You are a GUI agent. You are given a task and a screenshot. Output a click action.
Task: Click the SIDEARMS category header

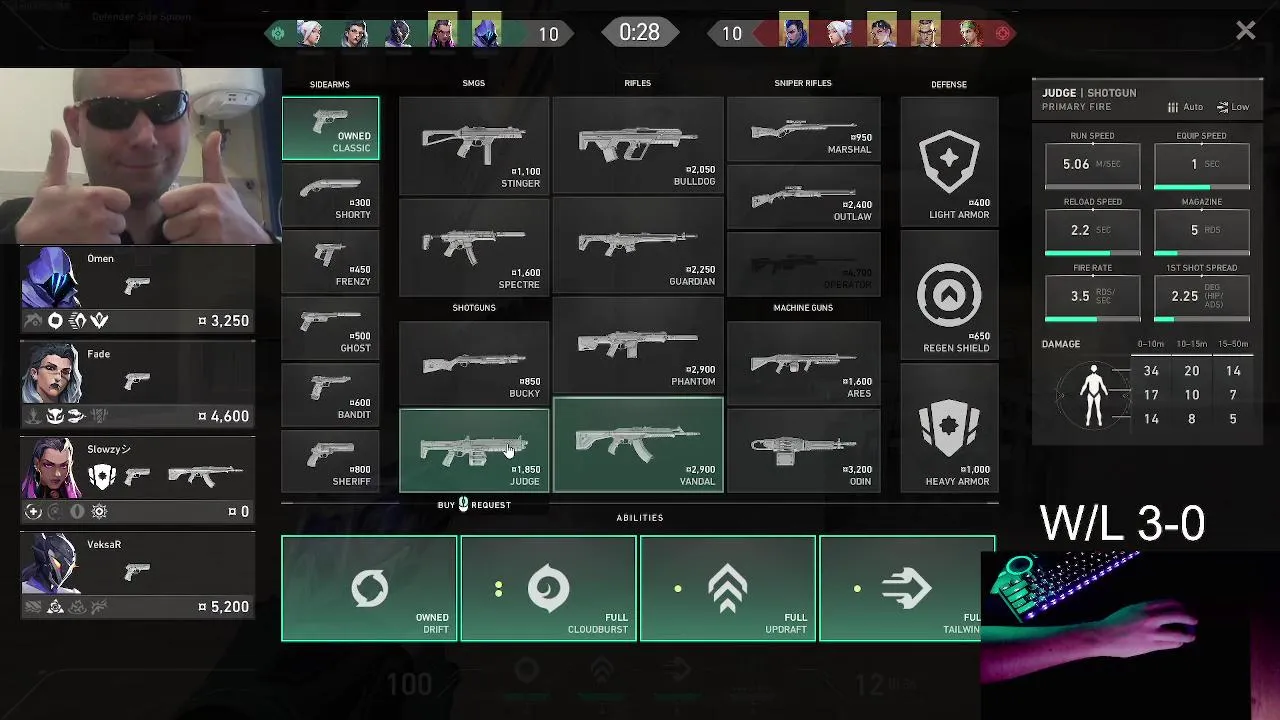point(330,85)
